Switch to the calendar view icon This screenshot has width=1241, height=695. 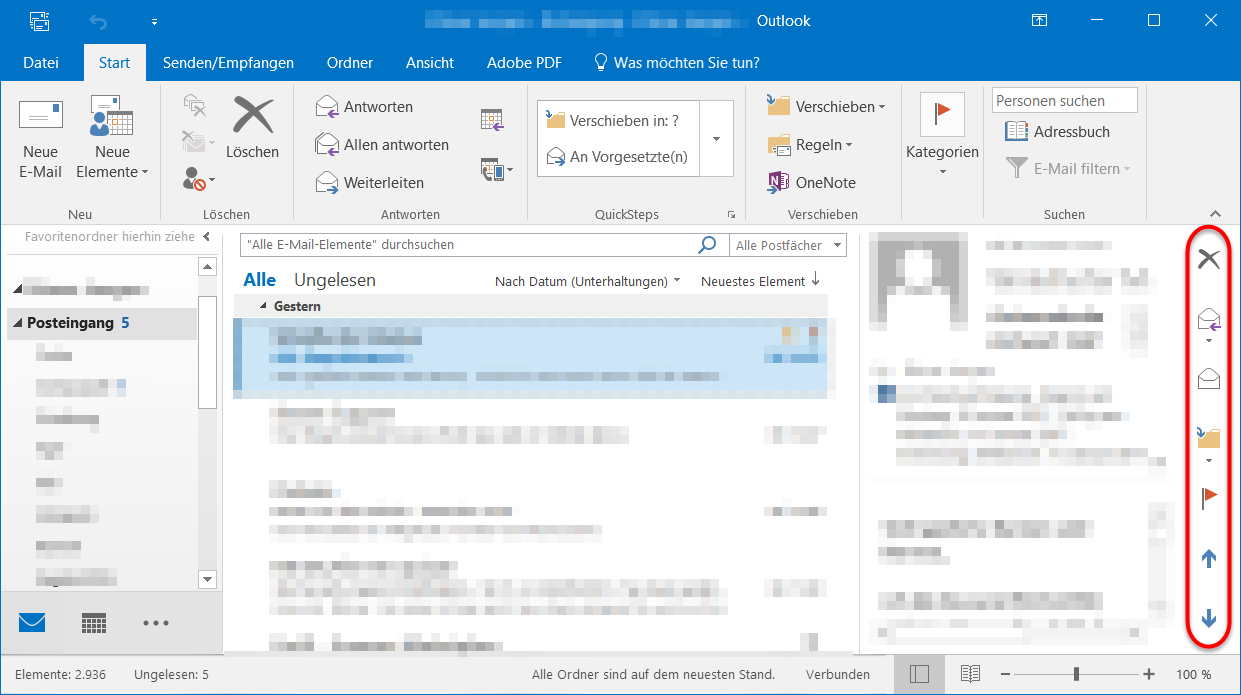click(93, 622)
